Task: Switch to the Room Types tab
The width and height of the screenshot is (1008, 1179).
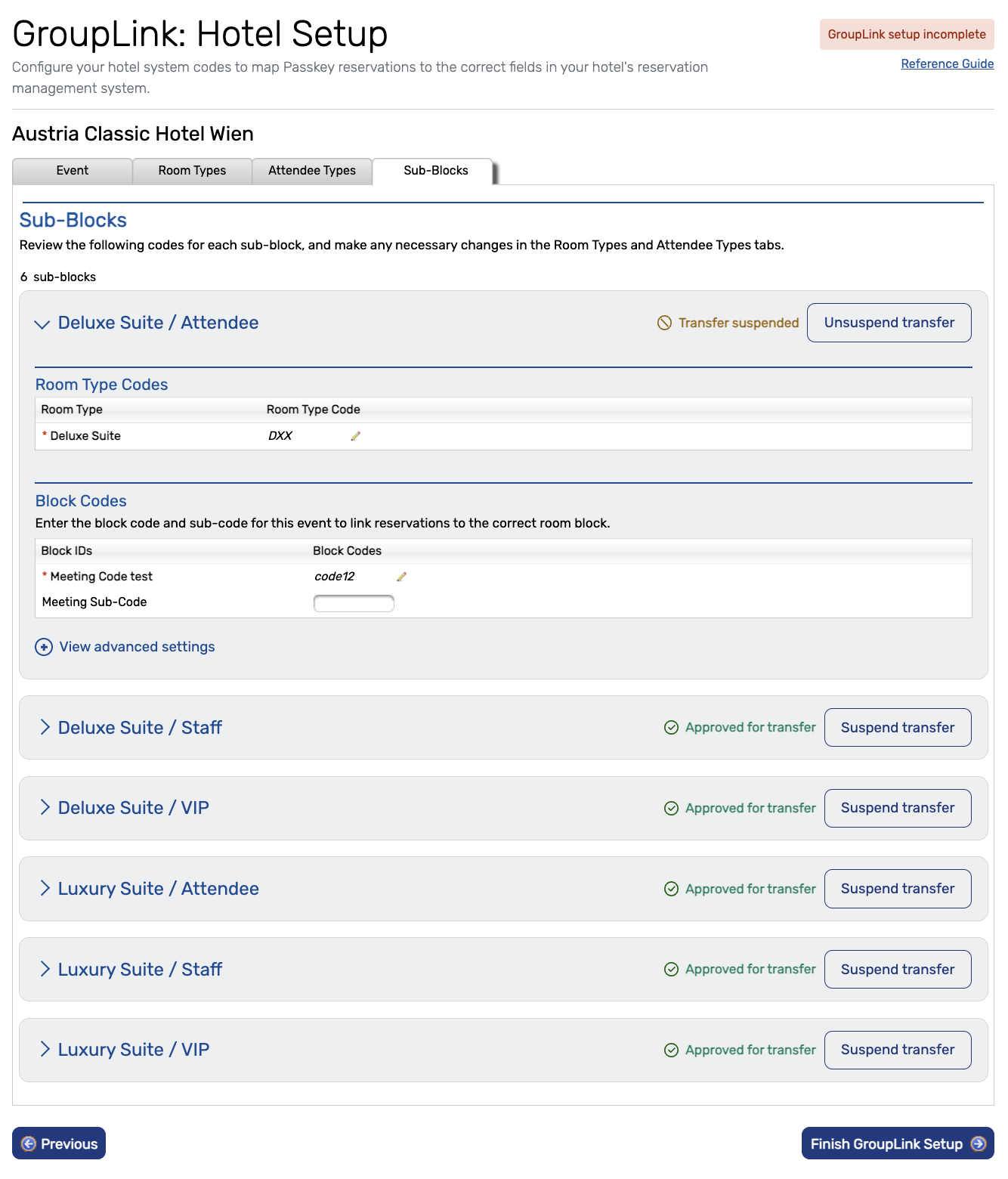Action: 192,171
